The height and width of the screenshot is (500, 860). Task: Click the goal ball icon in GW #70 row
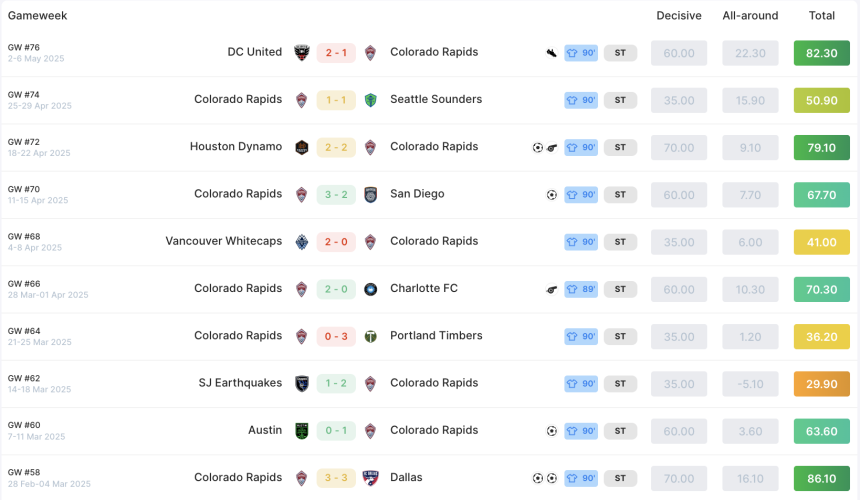(x=552, y=195)
